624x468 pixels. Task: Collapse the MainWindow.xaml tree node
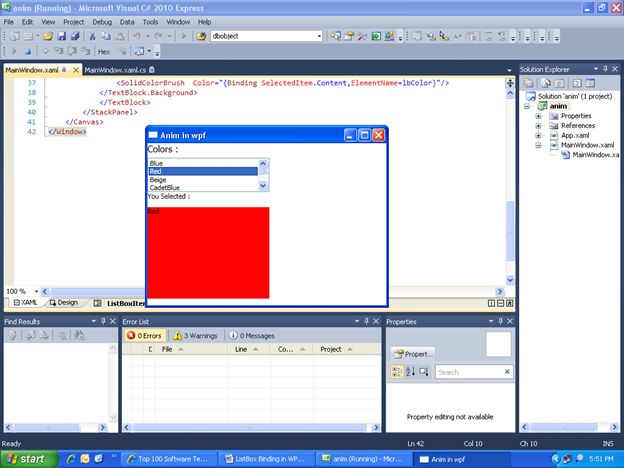tap(538, 145)
